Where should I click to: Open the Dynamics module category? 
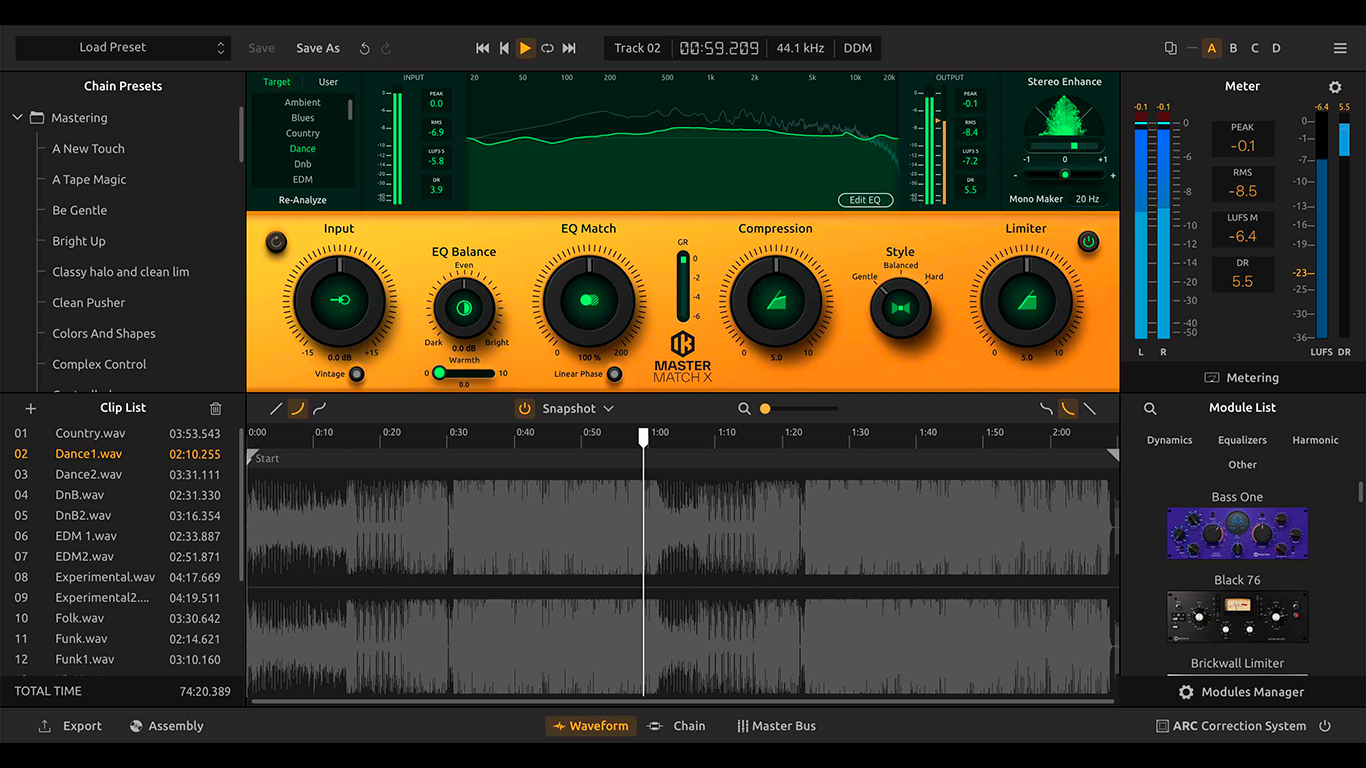click(x=1169, y=440)
